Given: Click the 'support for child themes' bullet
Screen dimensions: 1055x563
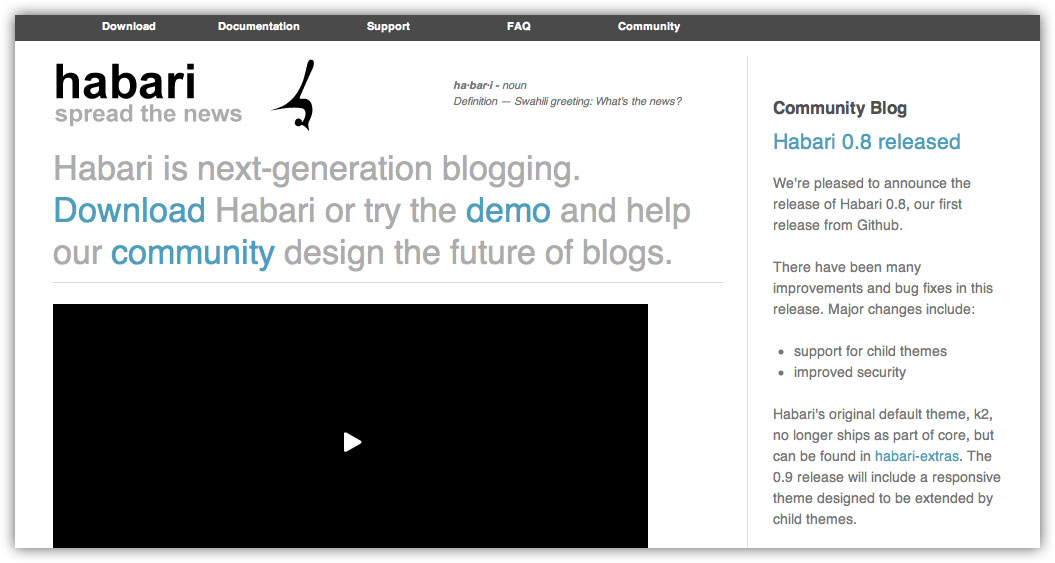Looking at the screenshot, I should (870, 351).
